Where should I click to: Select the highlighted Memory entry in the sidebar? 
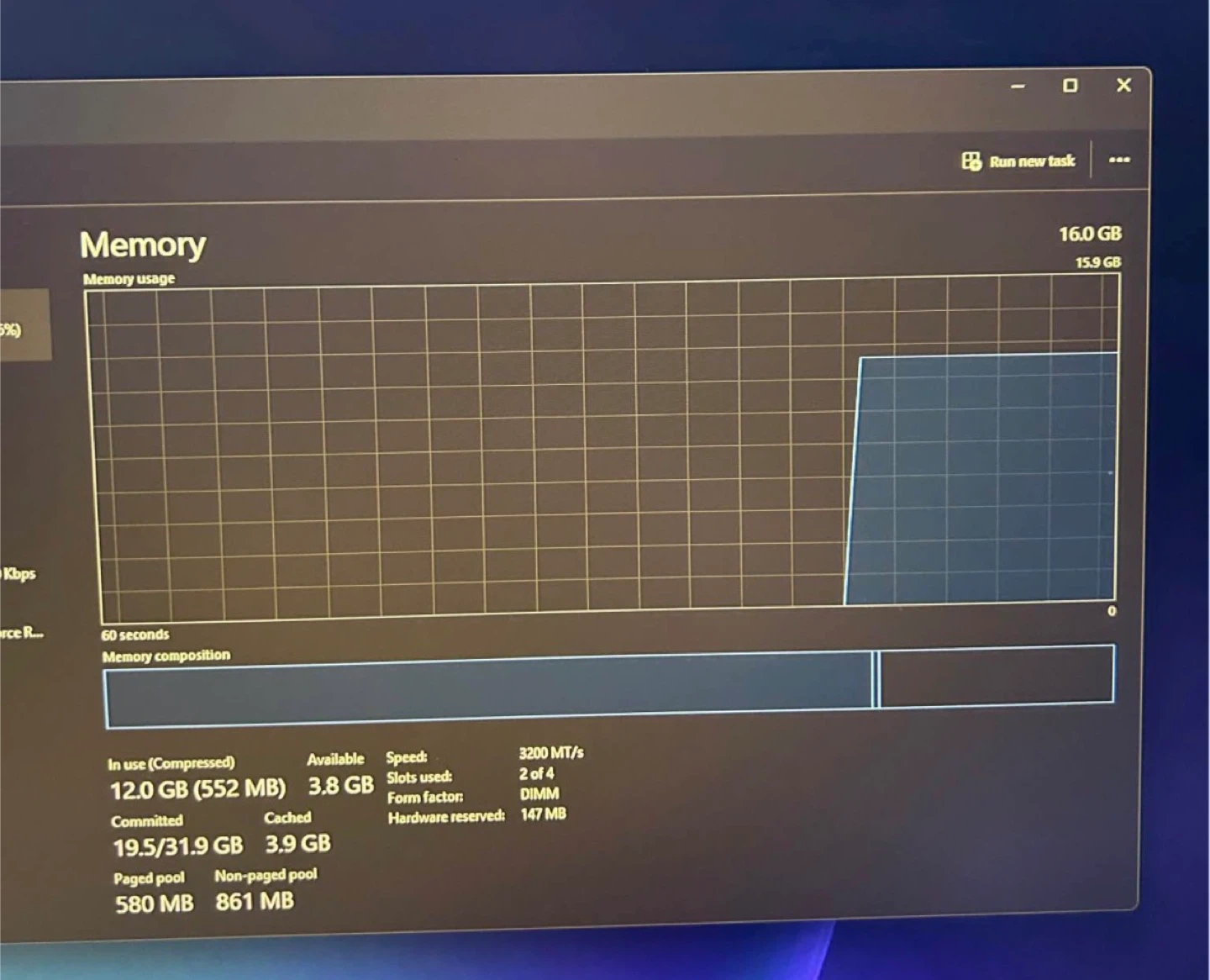click(x=24, y=326)
